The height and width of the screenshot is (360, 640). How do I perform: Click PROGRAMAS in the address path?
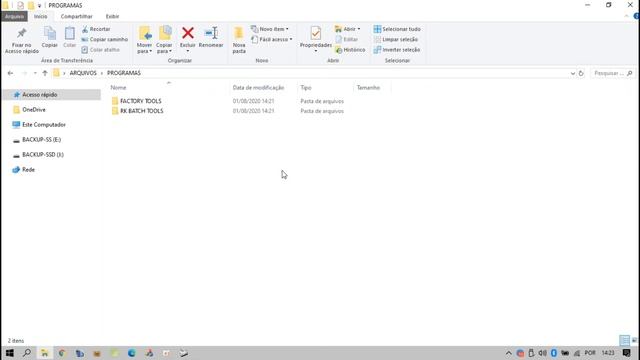[124, 73]
